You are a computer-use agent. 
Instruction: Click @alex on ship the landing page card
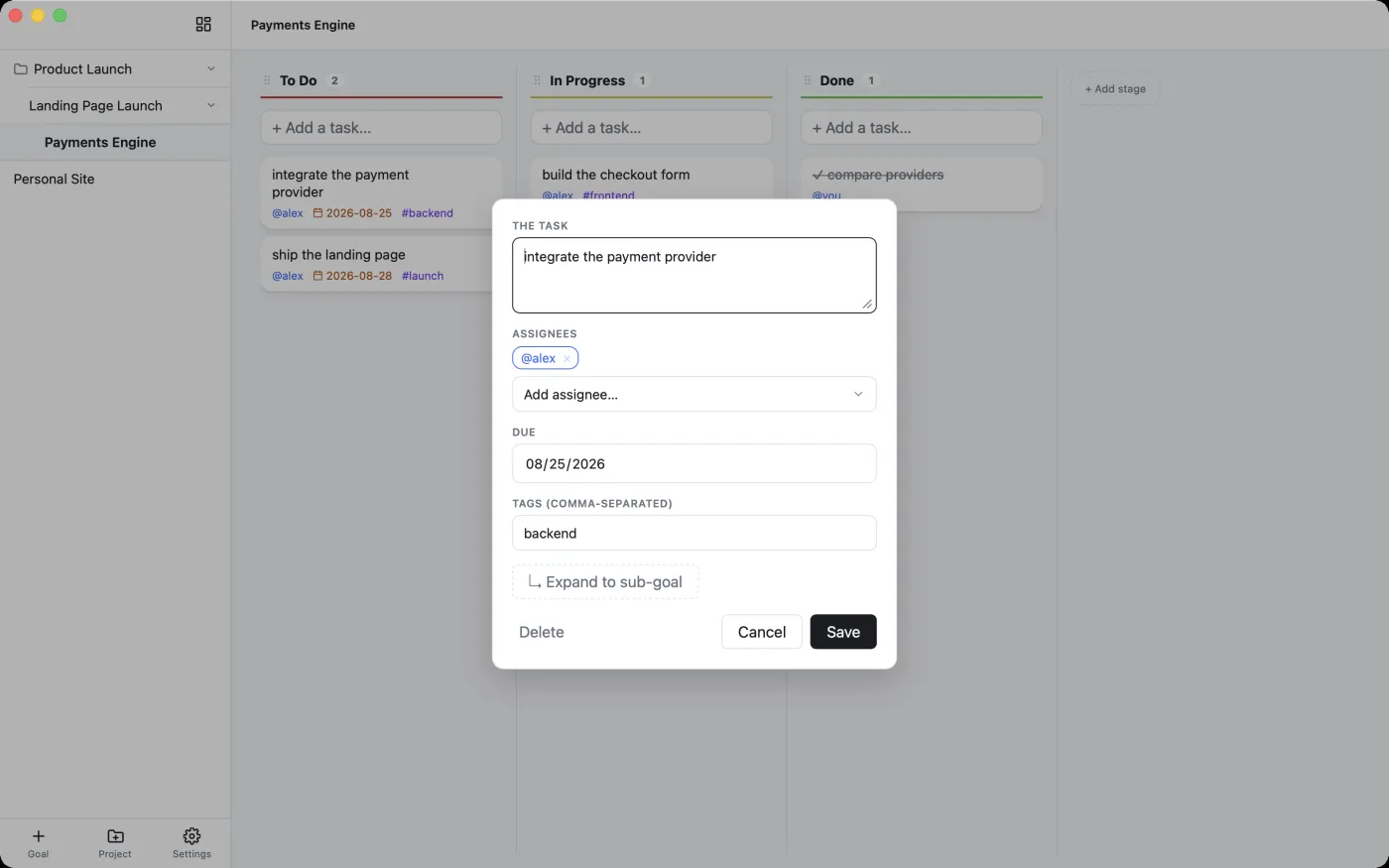288,276
